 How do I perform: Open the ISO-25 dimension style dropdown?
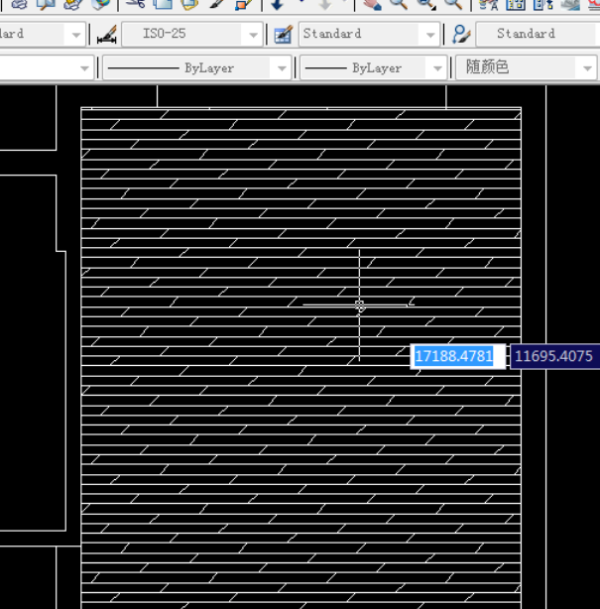click(253, 34)
